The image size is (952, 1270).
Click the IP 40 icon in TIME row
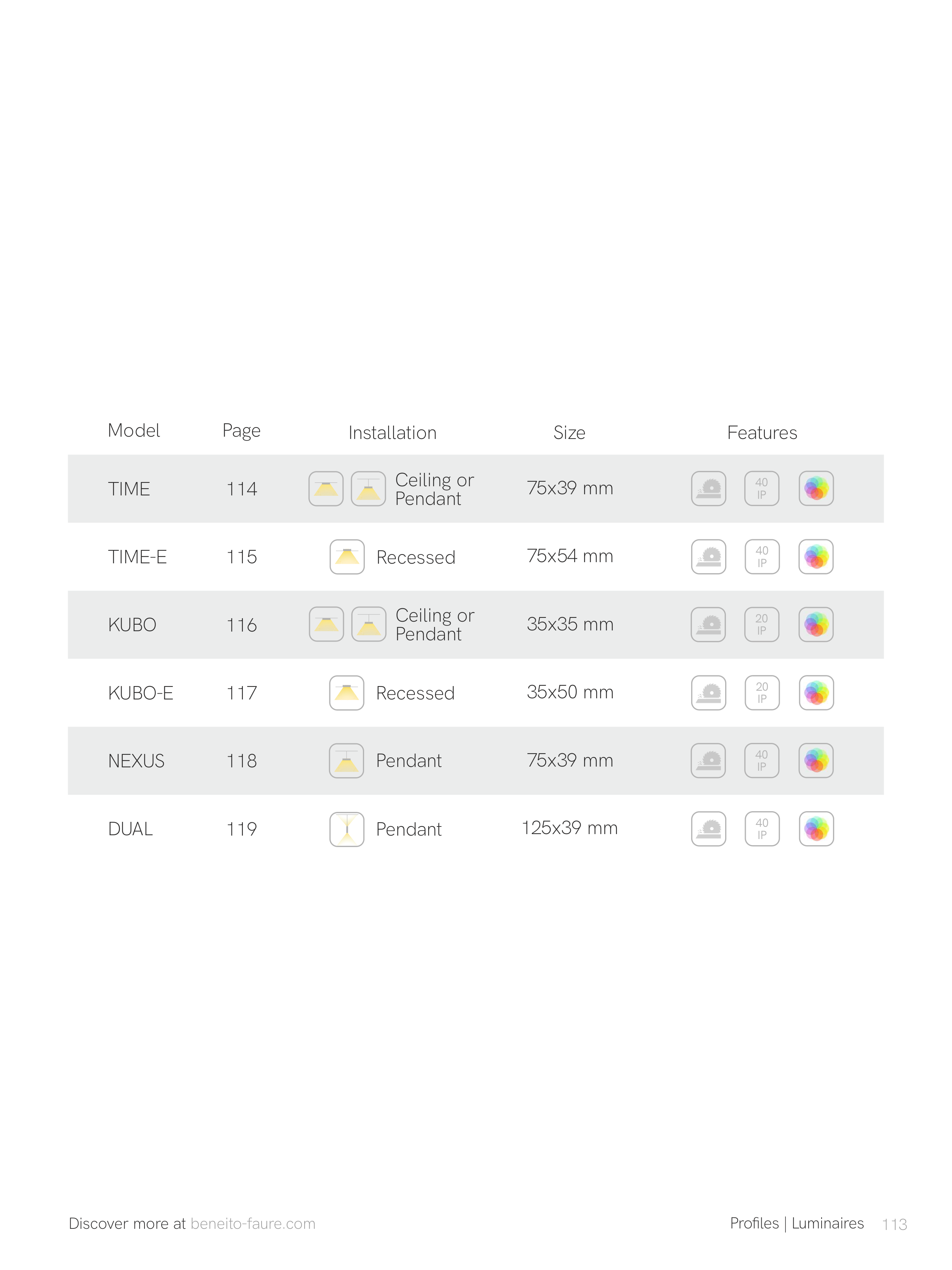click(x=761, y=489)
